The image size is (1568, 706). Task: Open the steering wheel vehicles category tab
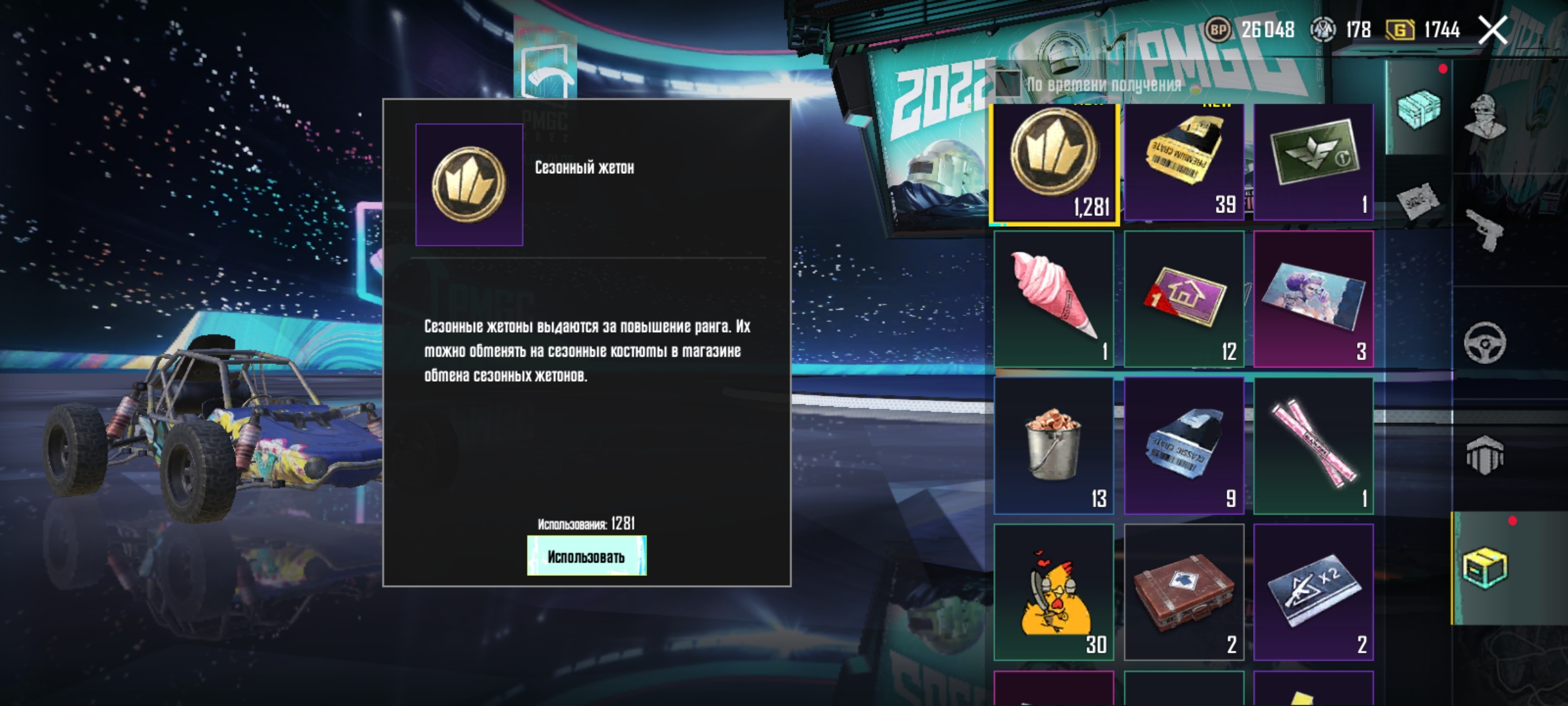coord(1484,343)
